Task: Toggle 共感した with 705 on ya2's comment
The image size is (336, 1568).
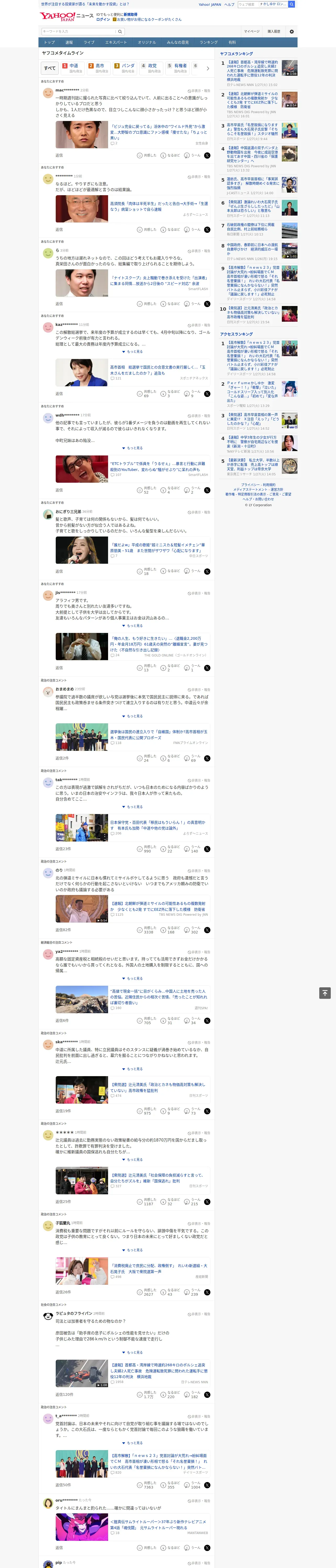Action: [146, 1021]
